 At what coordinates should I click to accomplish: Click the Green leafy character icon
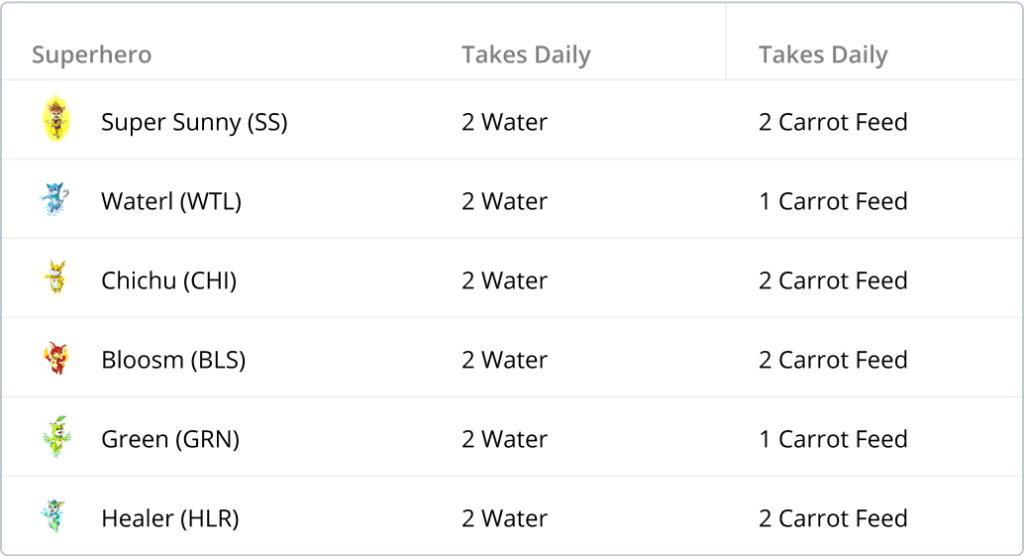click(57, 436)
